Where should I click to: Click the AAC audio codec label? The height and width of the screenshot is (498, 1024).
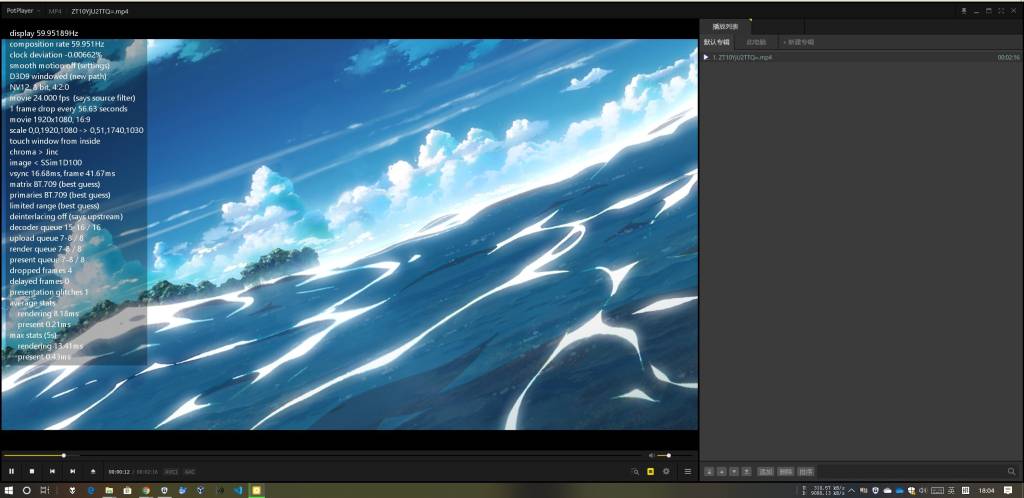[189, 472]
